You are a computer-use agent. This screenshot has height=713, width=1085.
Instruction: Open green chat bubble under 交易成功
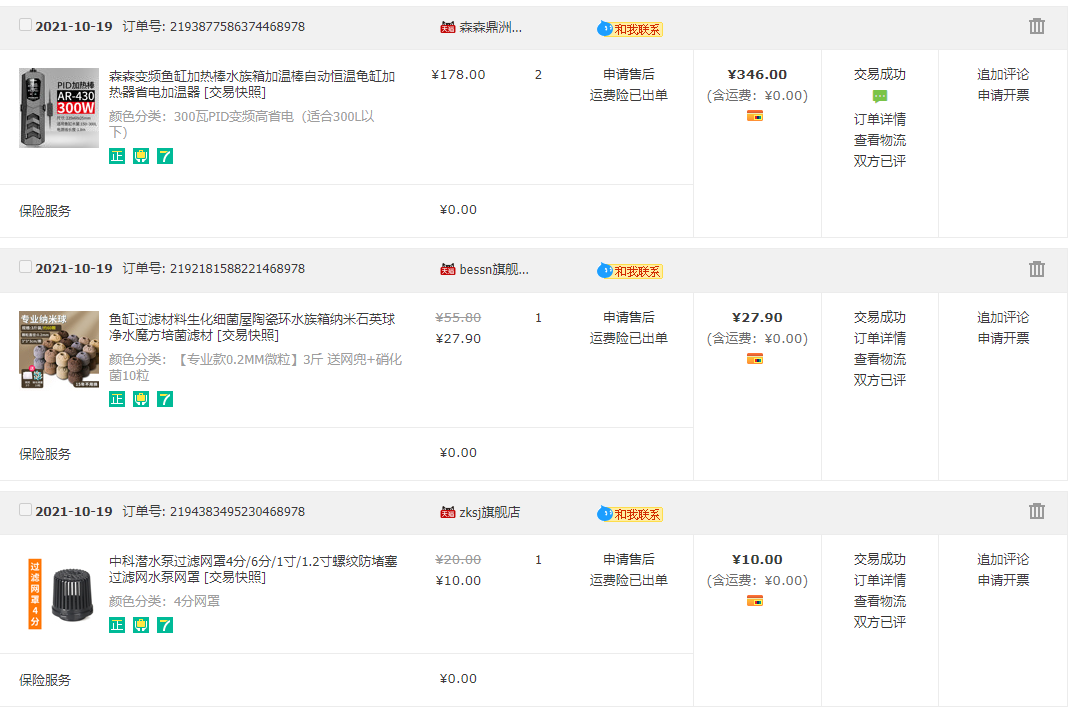pos(879,97)
